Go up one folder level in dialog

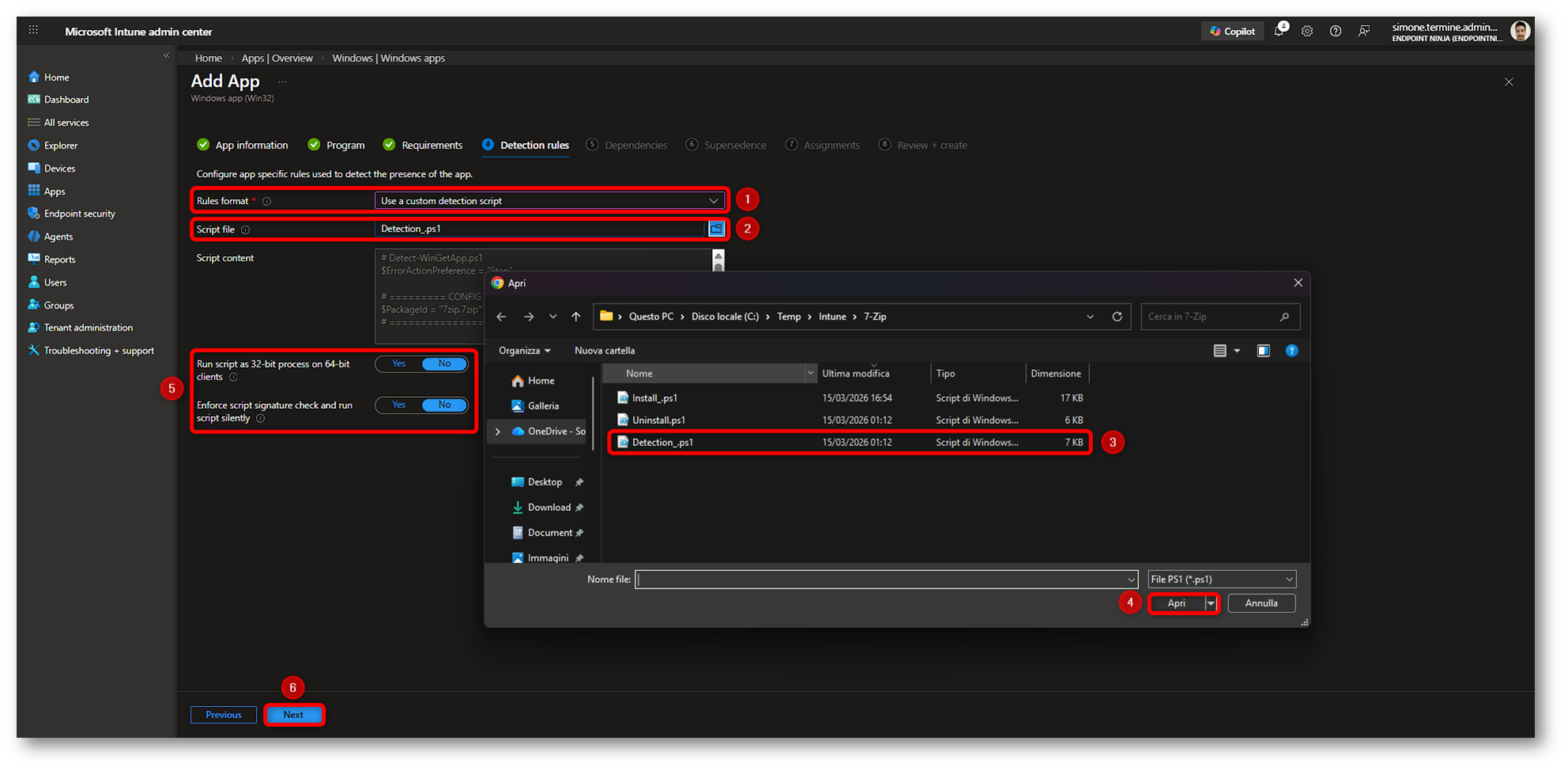click(x=576, y=316)
